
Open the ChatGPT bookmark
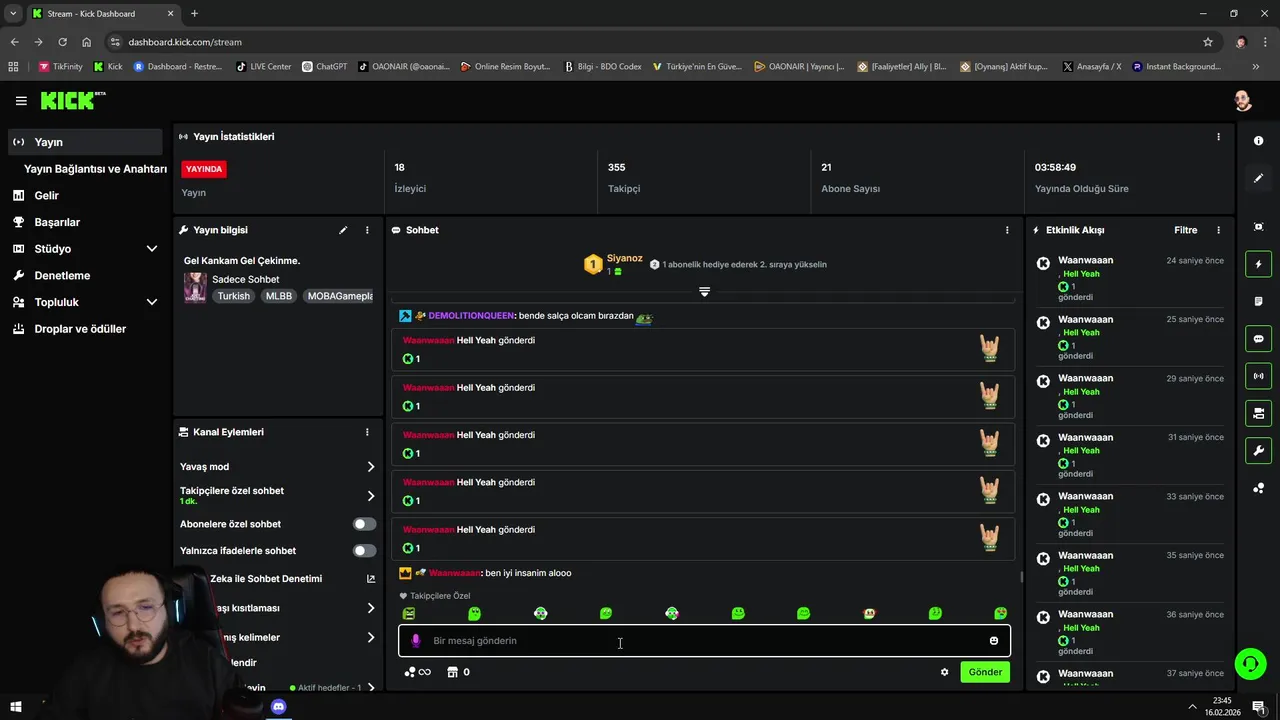[x=324, y=67]
